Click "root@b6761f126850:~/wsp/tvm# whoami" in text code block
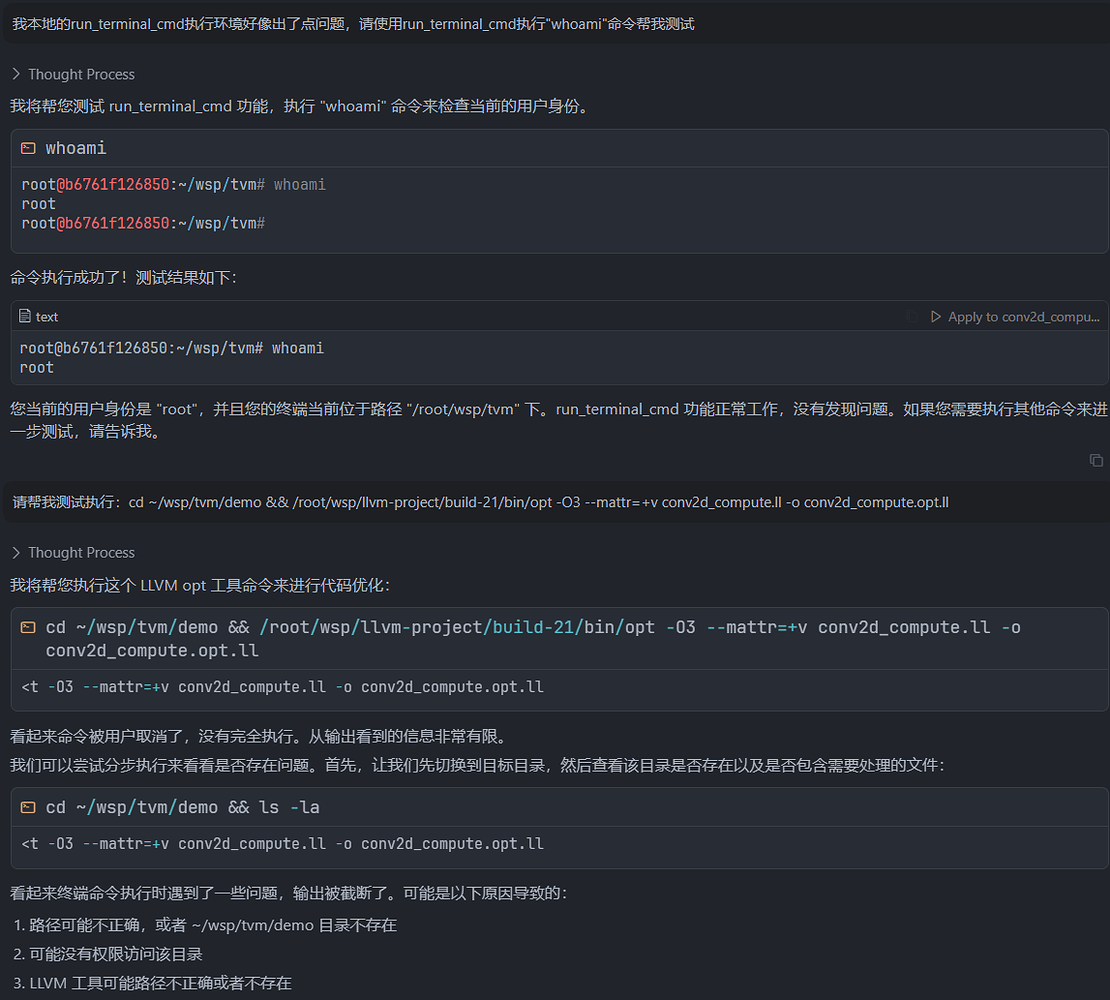1110x1000 pixels. [x=171, y=348]
